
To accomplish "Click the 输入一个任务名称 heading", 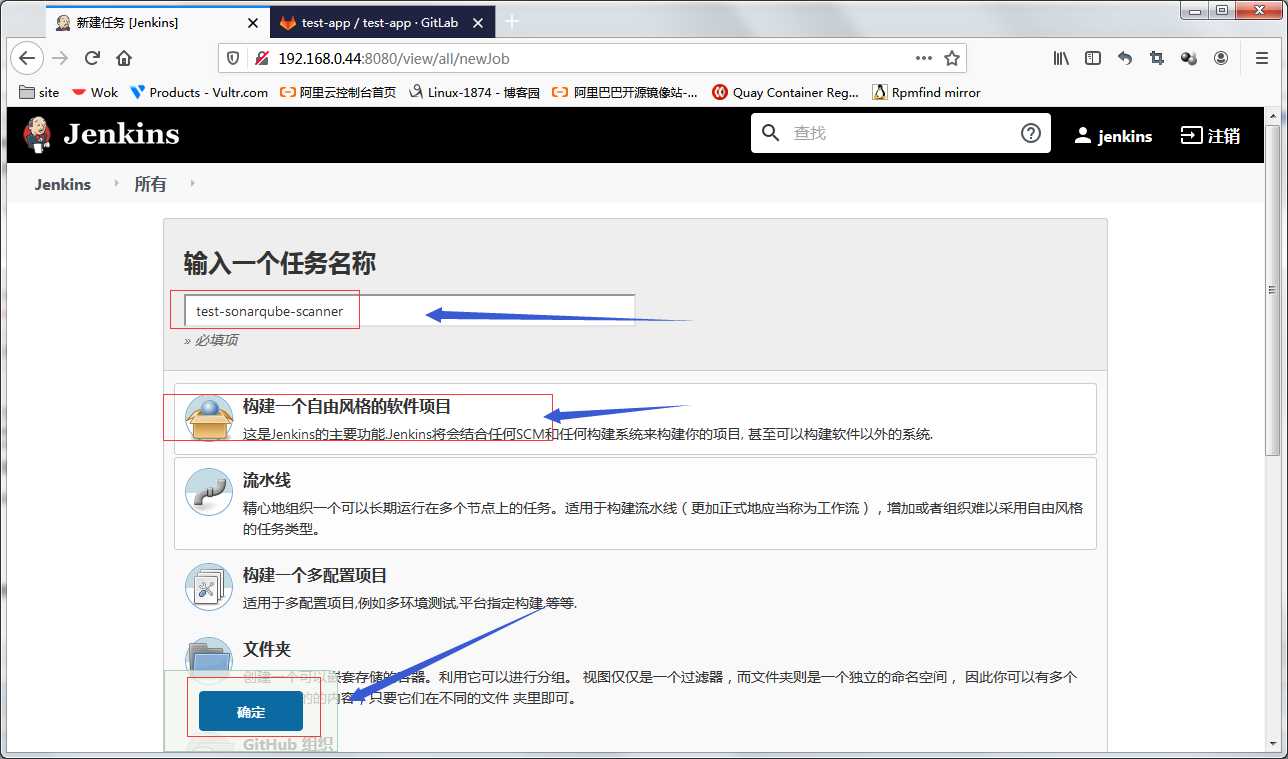I will 280,264.
